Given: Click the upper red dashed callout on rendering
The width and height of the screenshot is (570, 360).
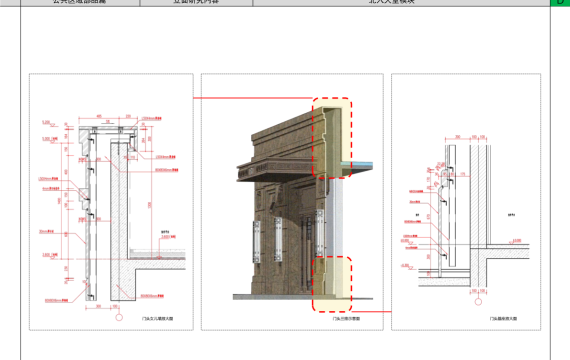Looking at the screenshot, I should pyautogui.click(x=332, y=137).
